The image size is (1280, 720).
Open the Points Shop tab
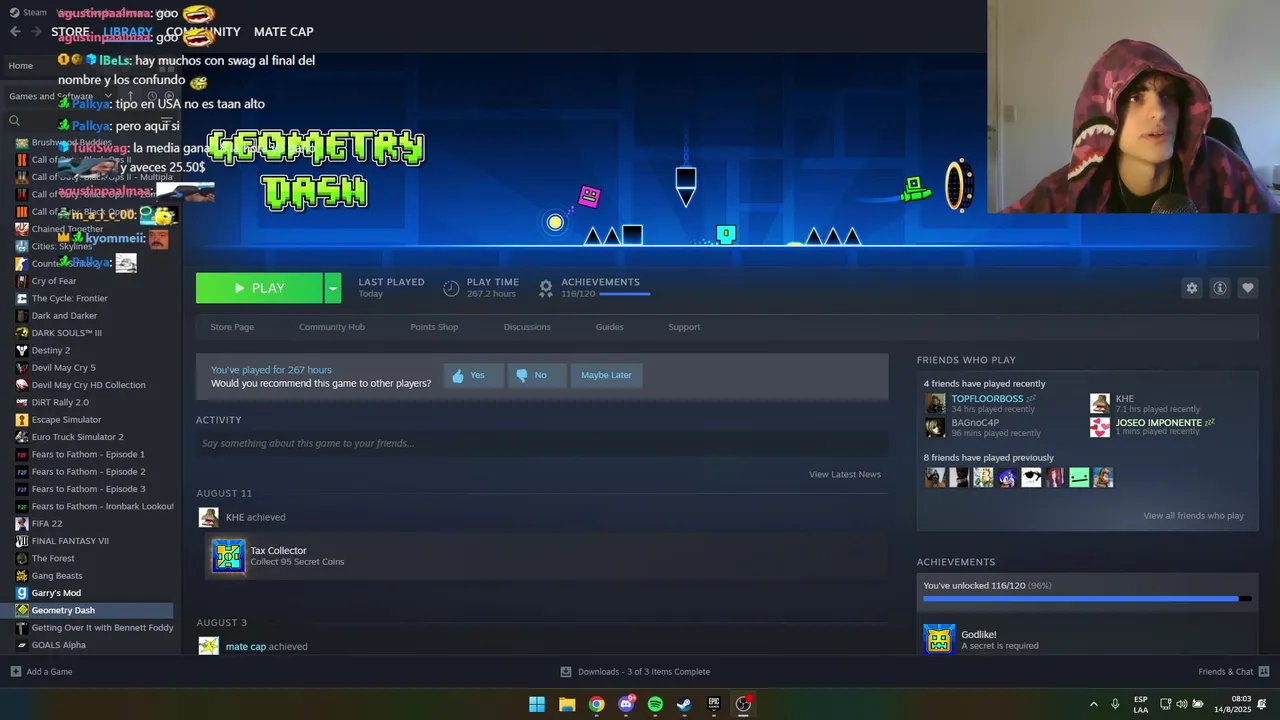point(434,327)
